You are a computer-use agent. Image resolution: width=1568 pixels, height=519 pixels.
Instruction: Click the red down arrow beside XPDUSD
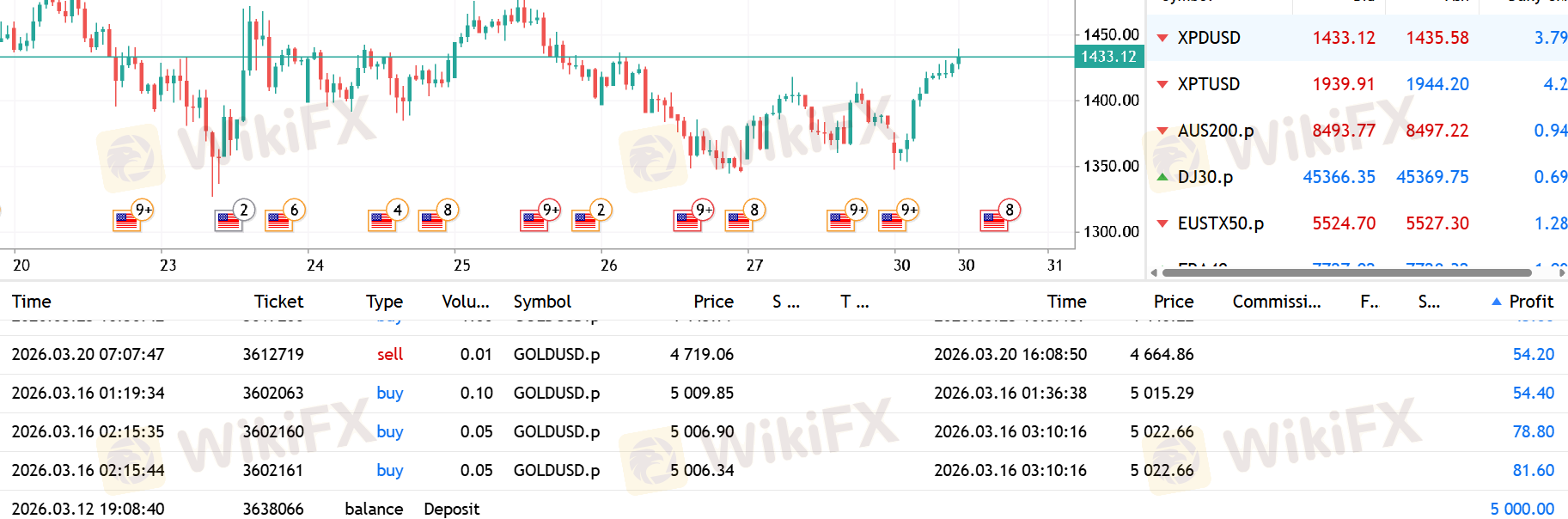[x=1162, y=38]
